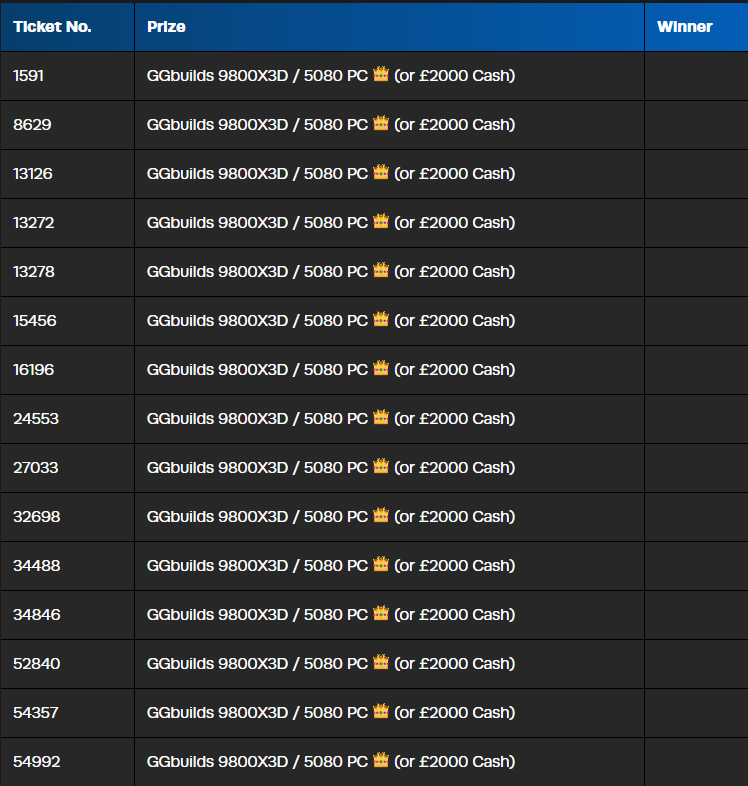Viewport: 748px width, 786px height.
Task: Click the Winner column header
Action: pos(684,27)
